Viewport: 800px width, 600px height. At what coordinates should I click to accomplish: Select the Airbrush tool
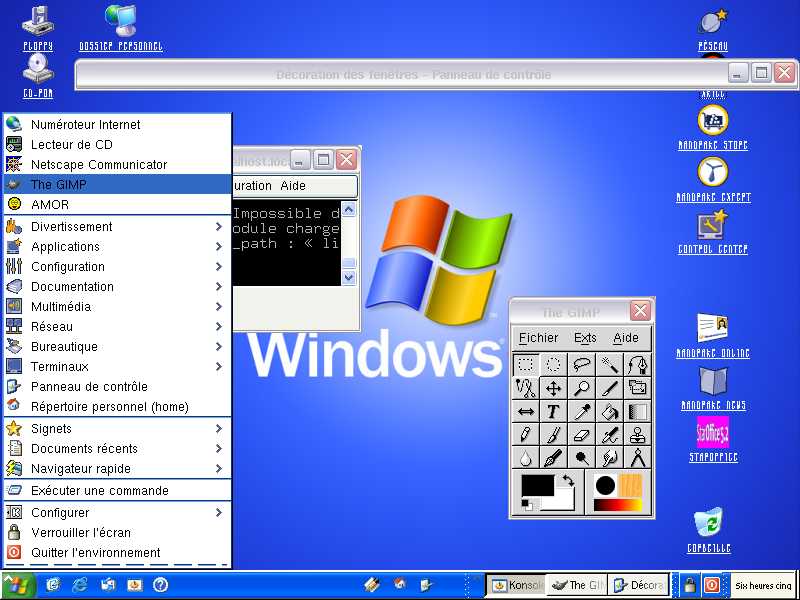pos(610,435)
